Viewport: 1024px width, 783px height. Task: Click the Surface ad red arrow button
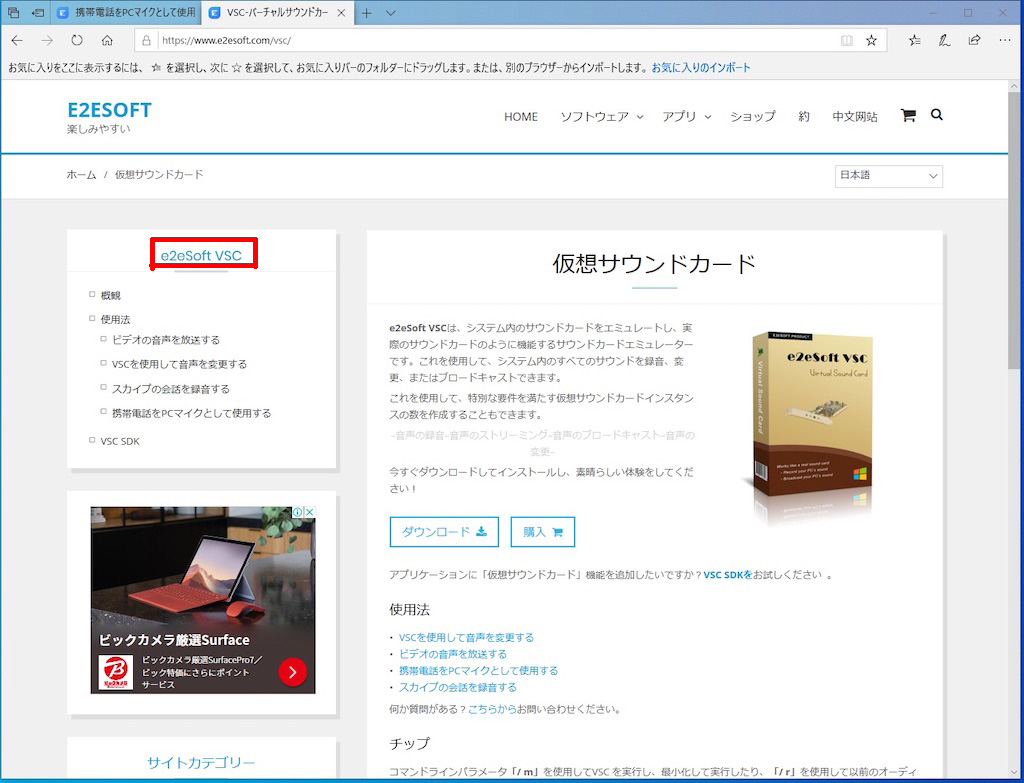(x=293, y=671)
